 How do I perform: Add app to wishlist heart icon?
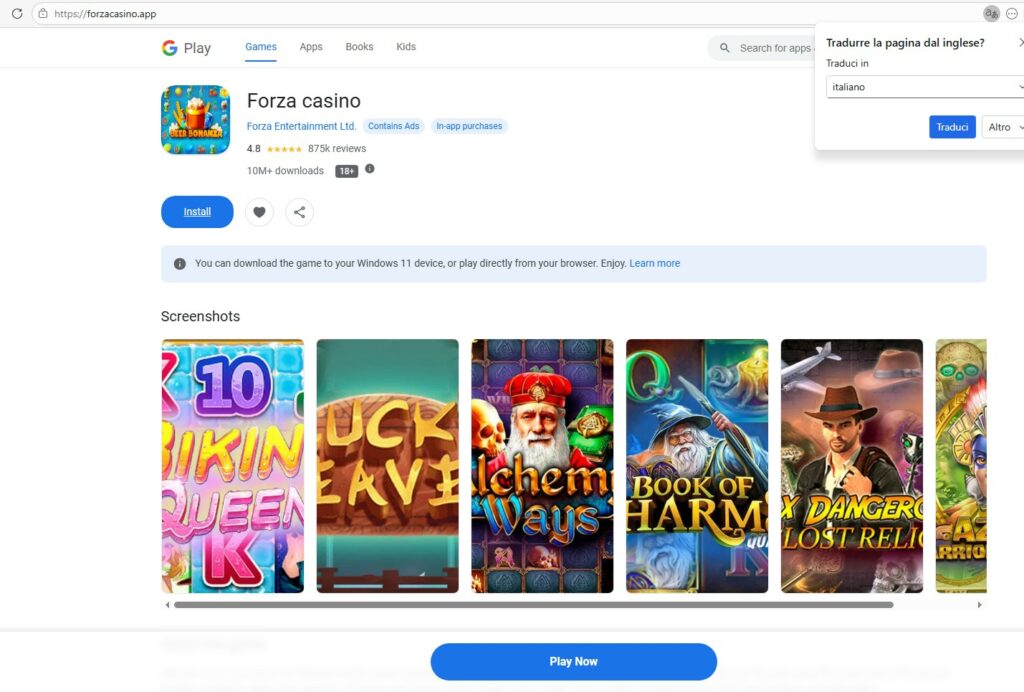point(259,212)
